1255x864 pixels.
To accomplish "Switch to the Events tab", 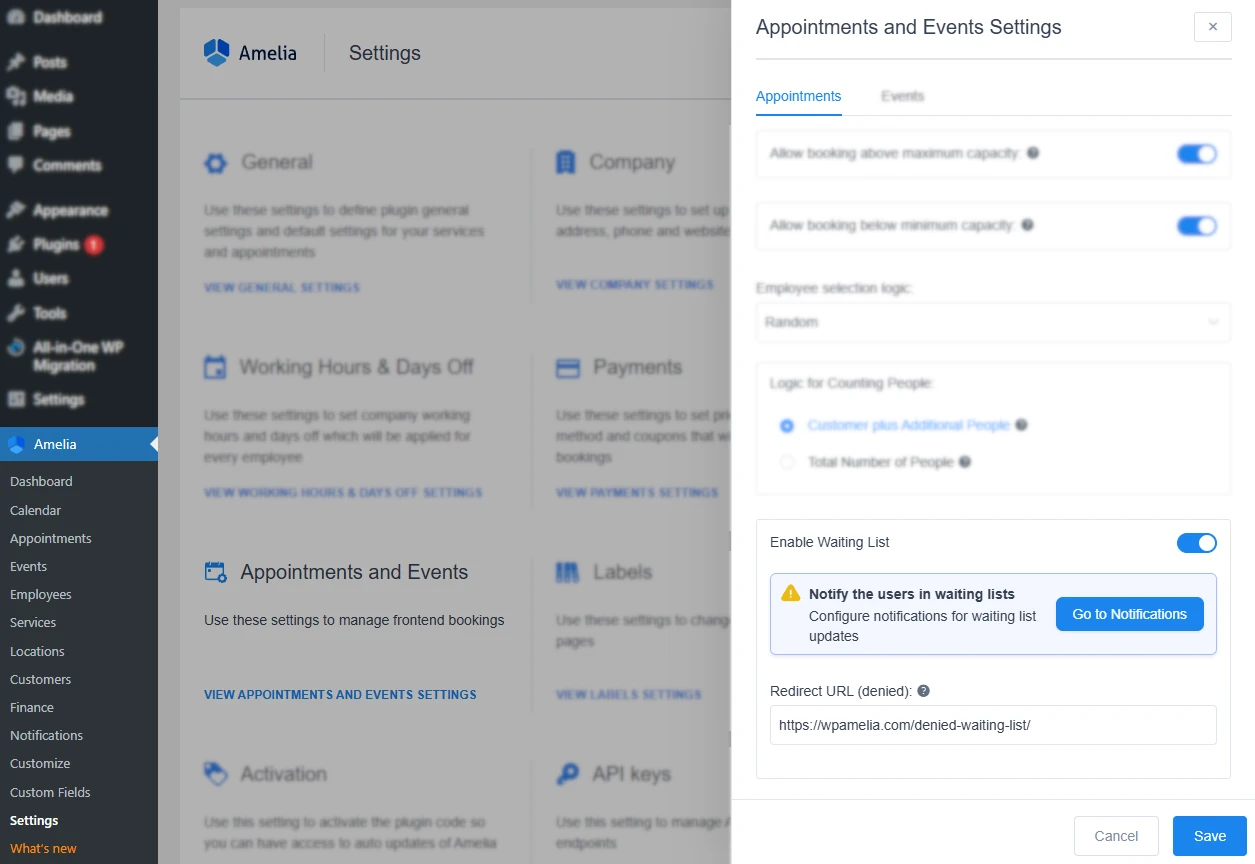I will 902,96.
